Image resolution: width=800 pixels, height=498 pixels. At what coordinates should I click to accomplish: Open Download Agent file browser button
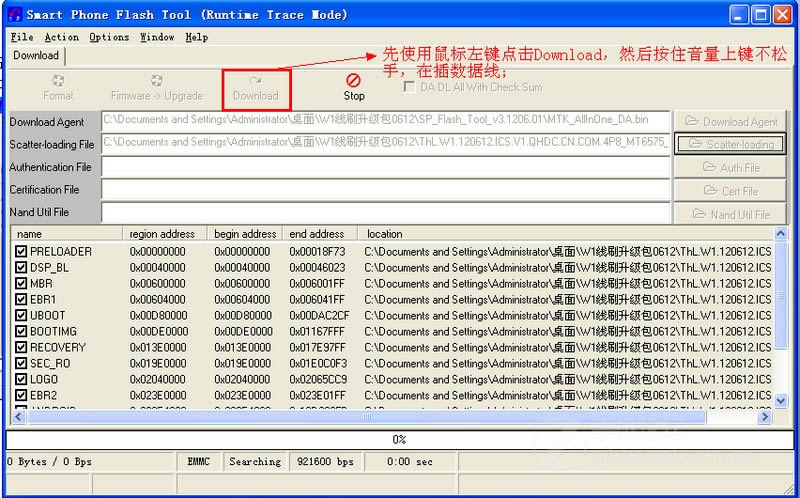(x=730, y=121)
